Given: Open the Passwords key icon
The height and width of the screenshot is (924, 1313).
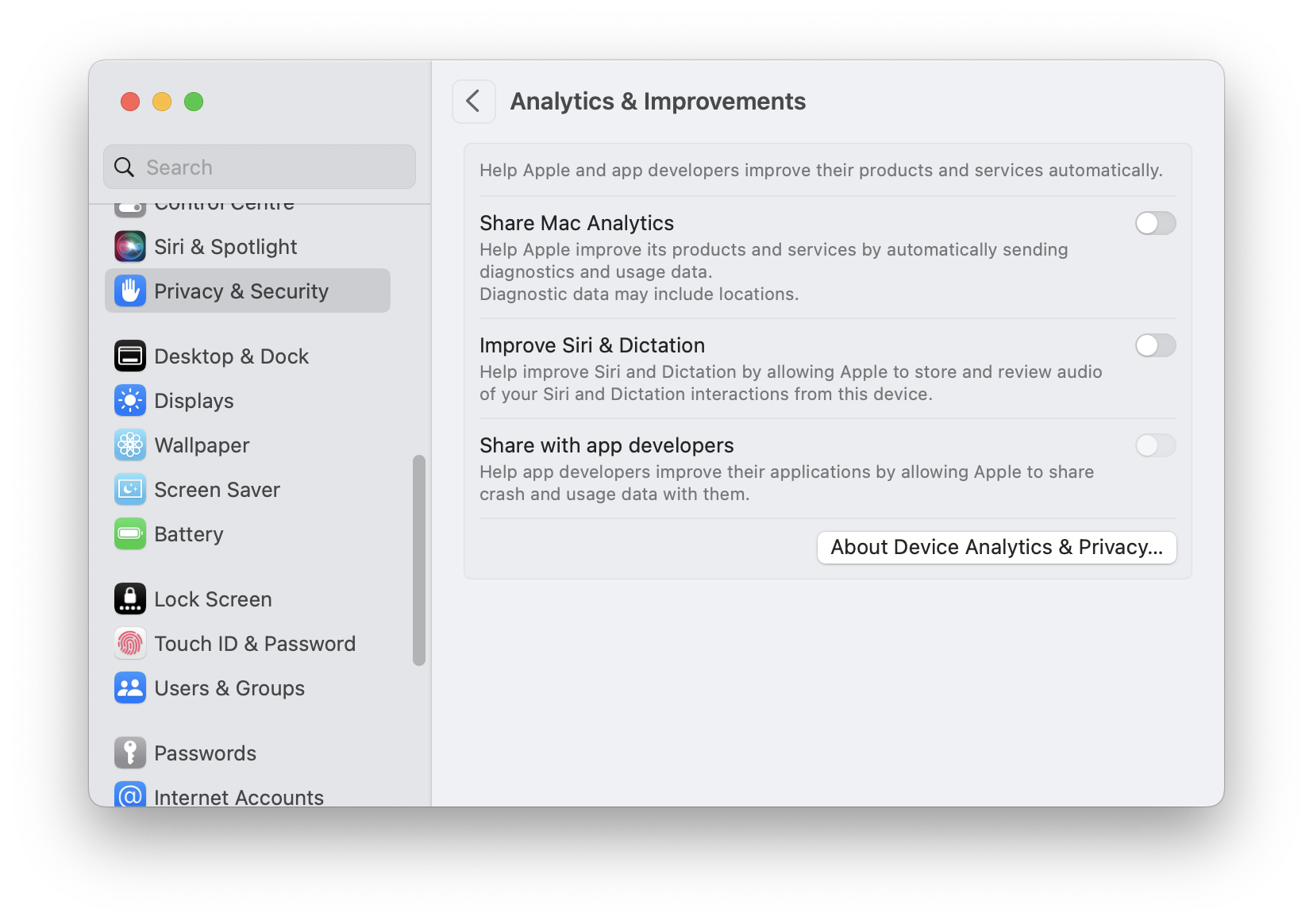Looking at the screenshot, I should [x=130, y=753].
